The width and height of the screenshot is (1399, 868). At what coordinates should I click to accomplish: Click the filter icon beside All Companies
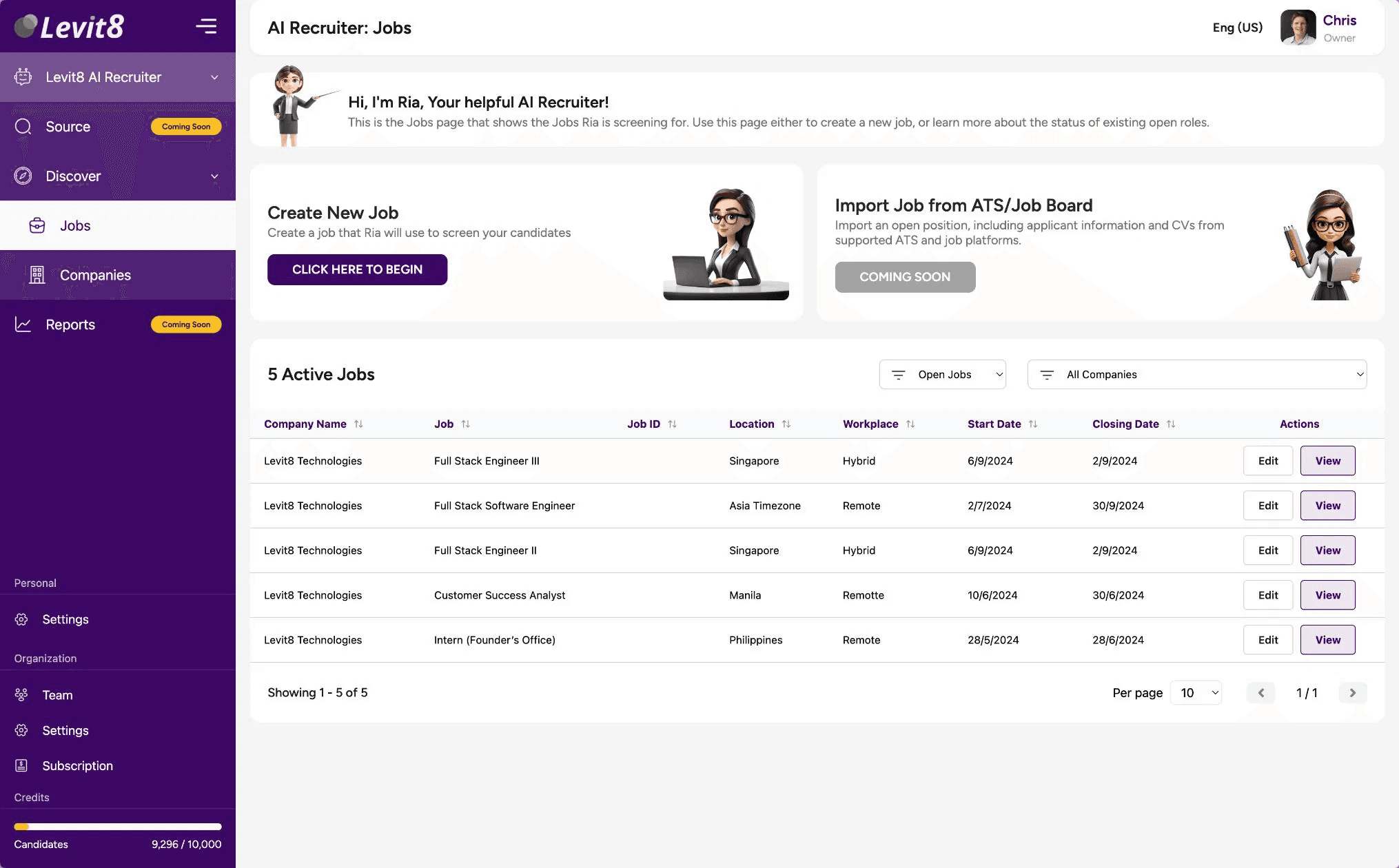point(1047,375)
